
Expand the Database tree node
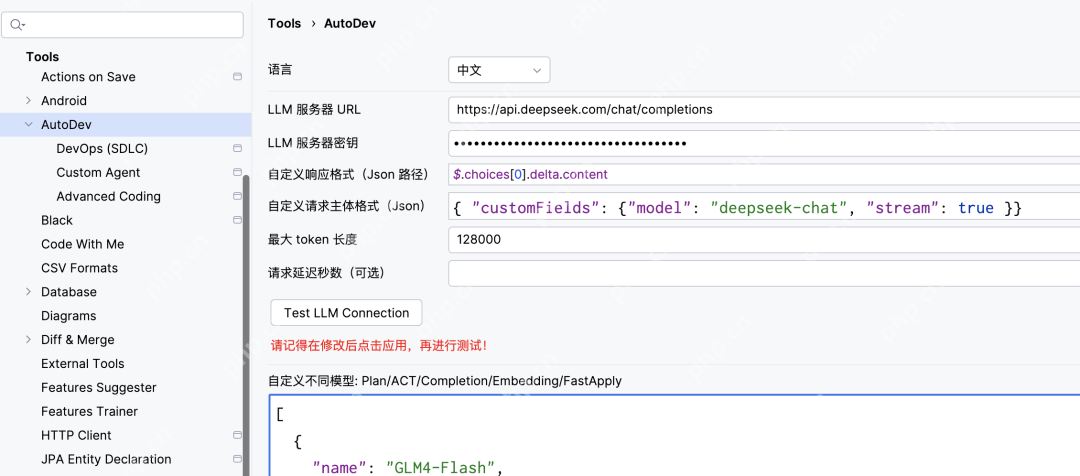(28, 291)
